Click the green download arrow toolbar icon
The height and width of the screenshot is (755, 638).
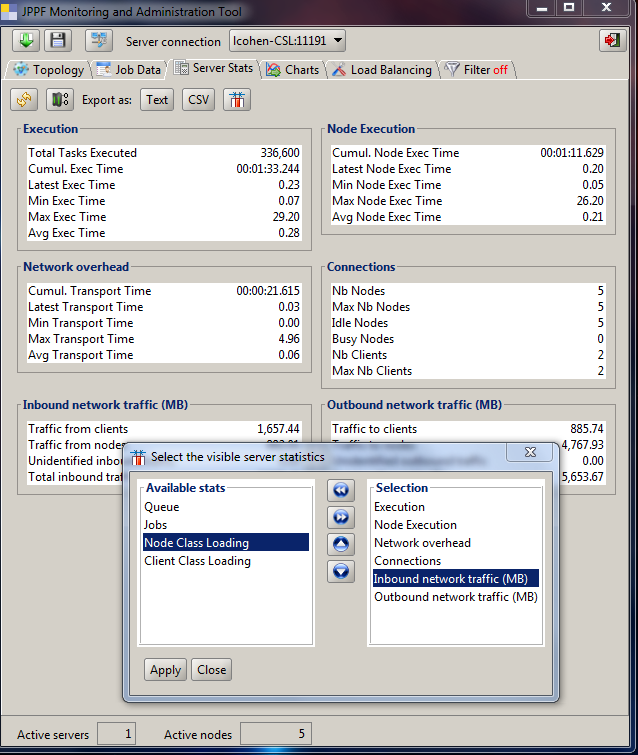coord(27,40)
